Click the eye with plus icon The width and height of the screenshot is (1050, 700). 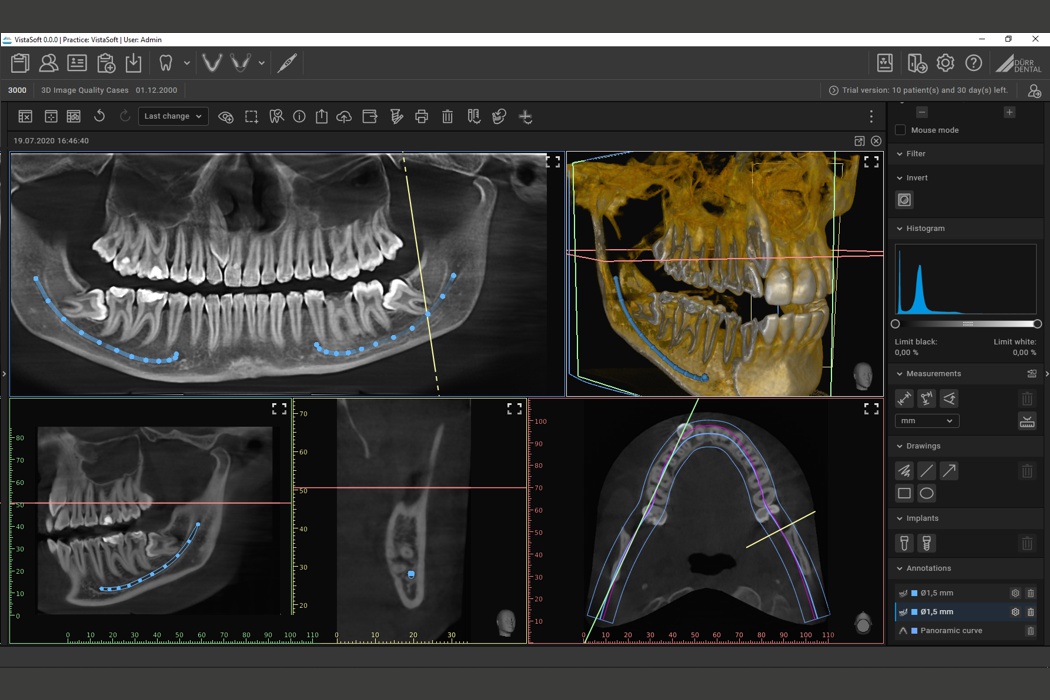pyautogui.click(x=226, y=117)
